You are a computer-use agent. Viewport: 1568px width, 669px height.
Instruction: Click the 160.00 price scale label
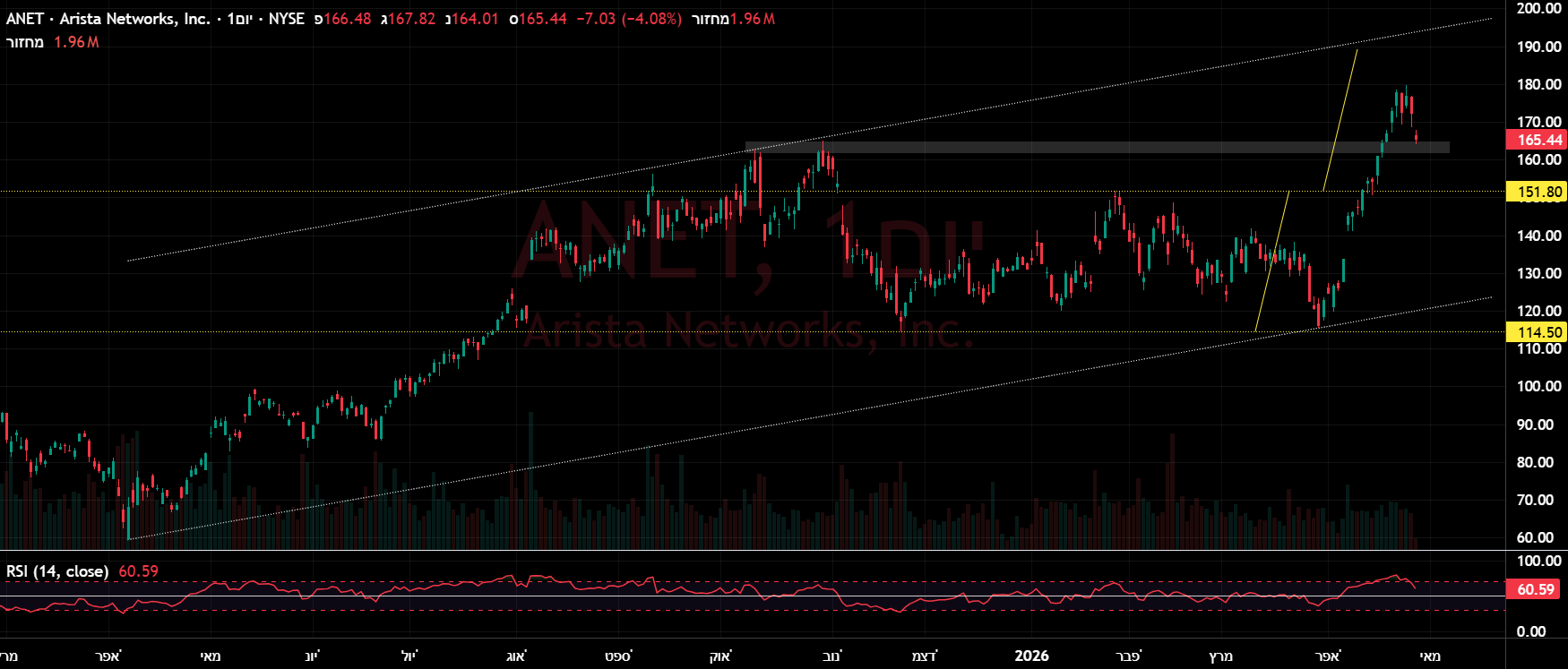tap(1539, 159)
